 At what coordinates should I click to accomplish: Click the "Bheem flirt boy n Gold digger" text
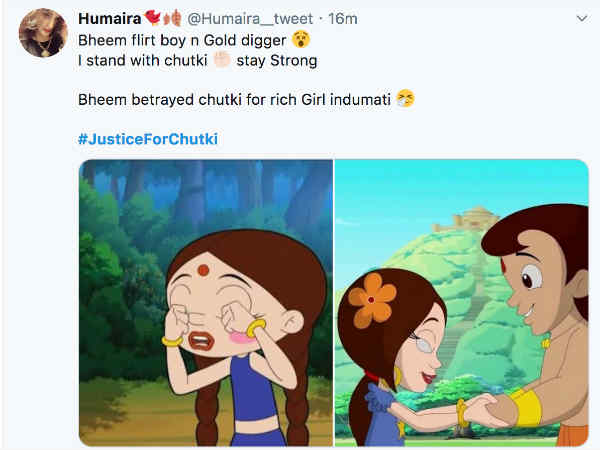pos(183,40)
